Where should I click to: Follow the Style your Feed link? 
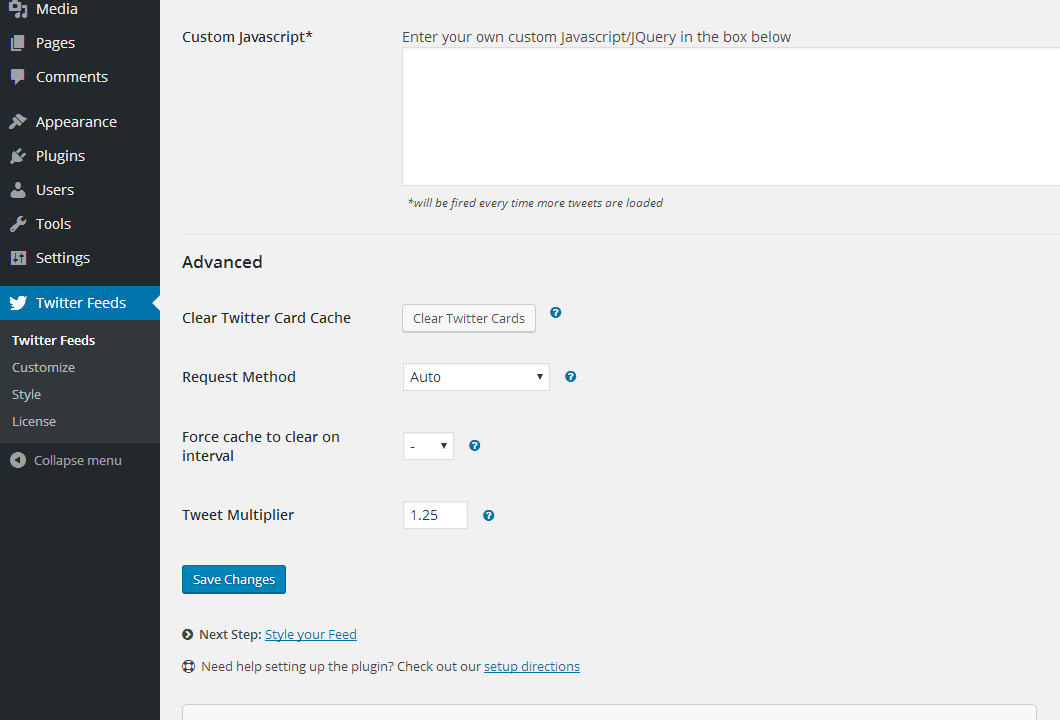[310, 635]
